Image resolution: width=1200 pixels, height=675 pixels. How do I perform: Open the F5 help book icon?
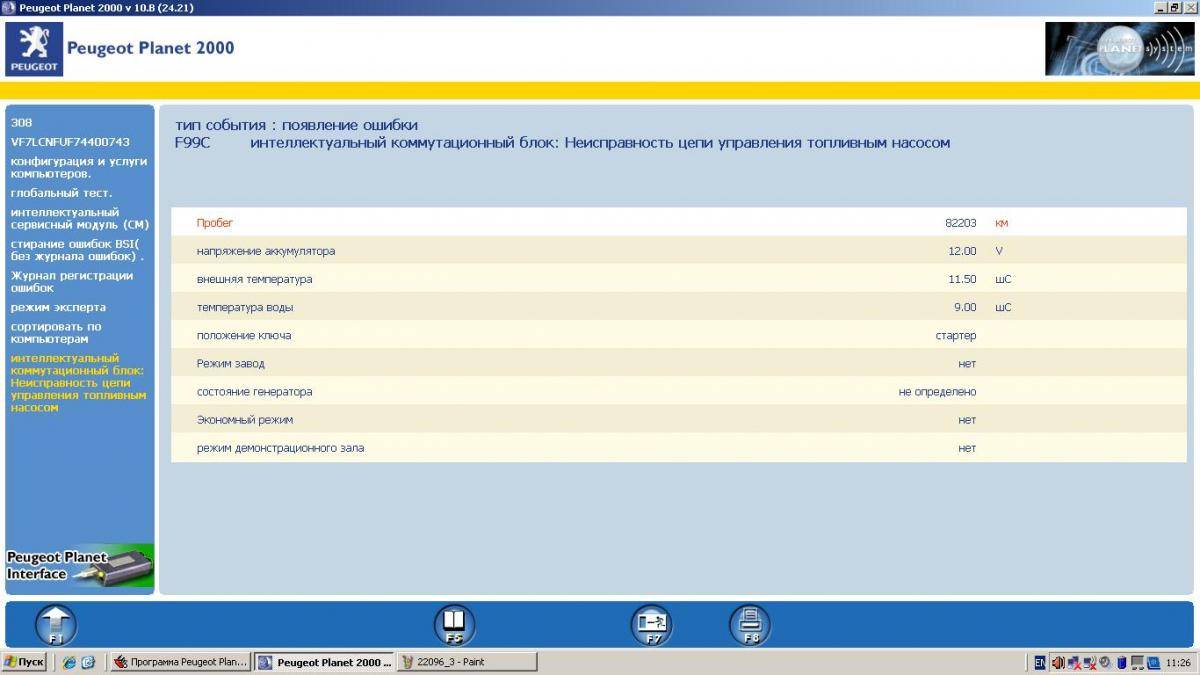click(x=454, y=625)
